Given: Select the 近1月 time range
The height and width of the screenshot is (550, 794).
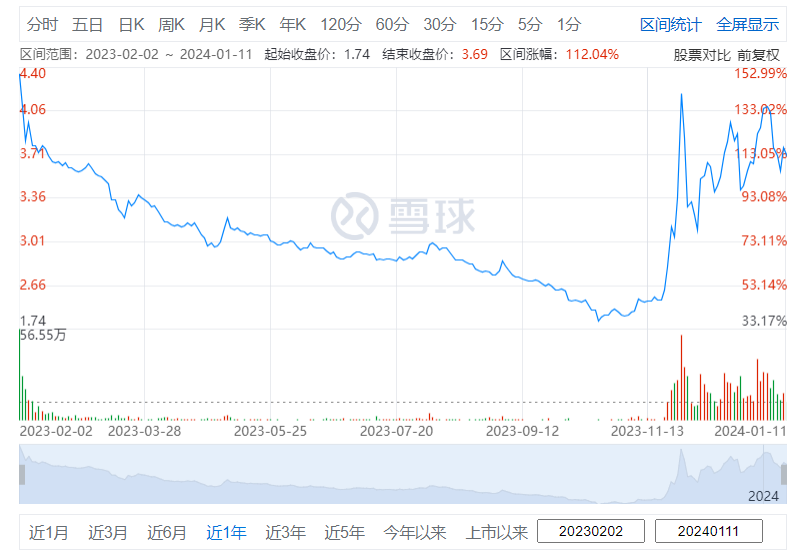Looking at the screenshot, I should pyautogui.click(x=49, y=532).
